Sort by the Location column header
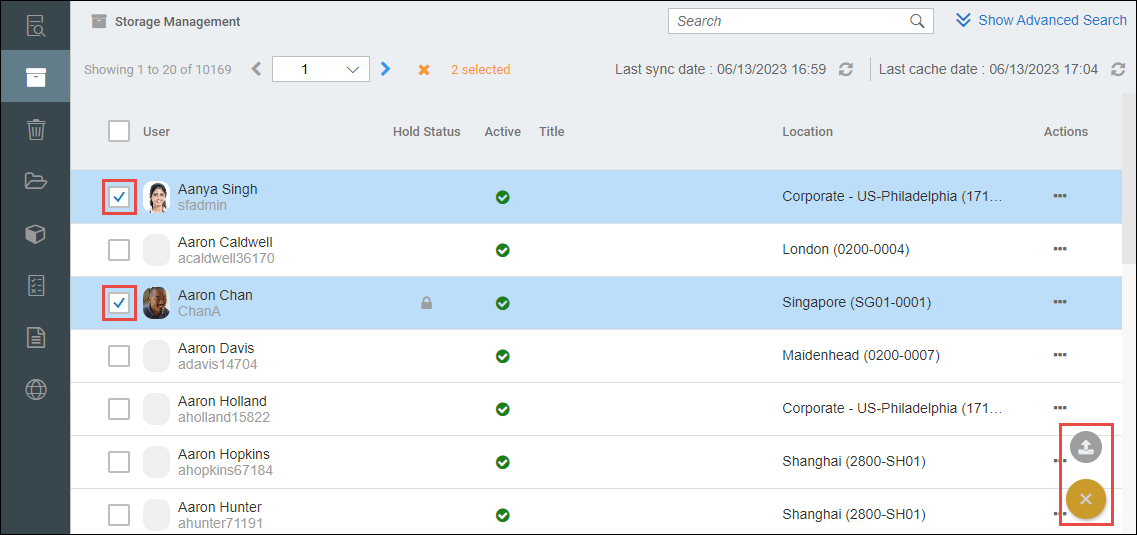Screen dimensions: 1137x535 807,132
